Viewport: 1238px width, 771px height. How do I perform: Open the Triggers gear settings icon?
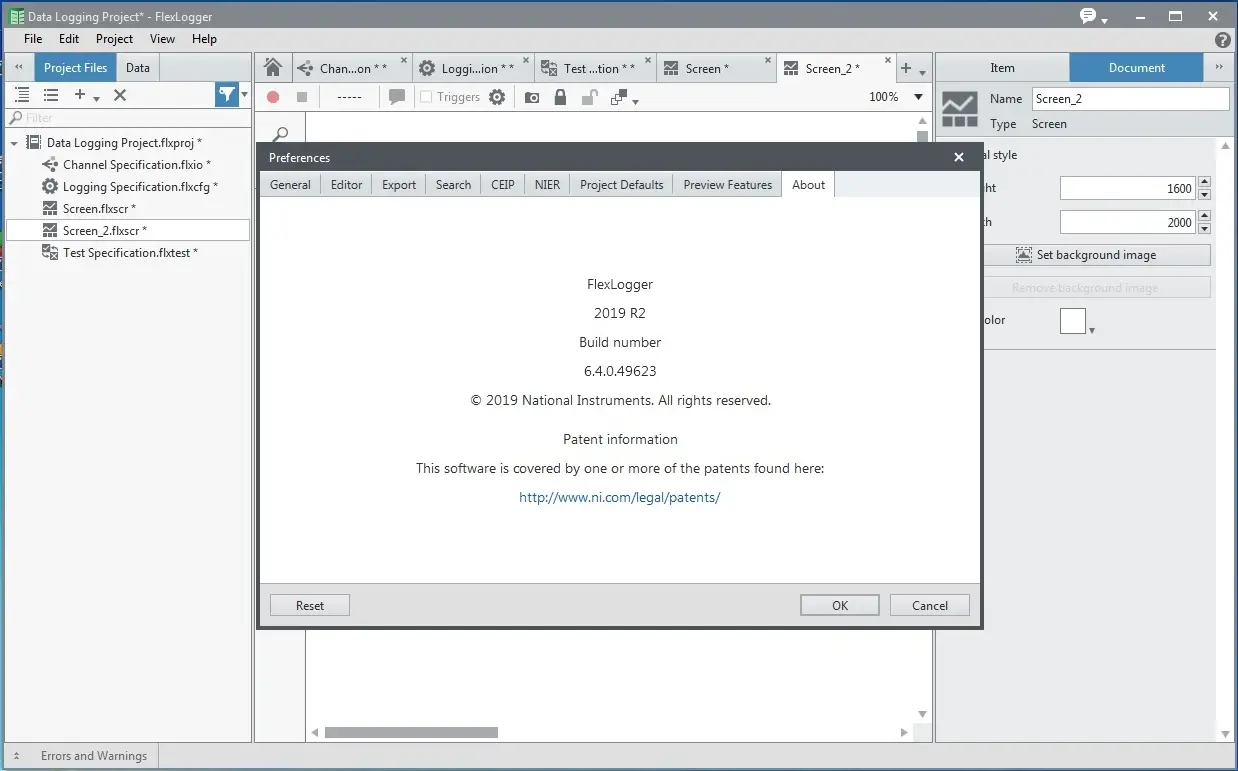[x=497, y=97]
